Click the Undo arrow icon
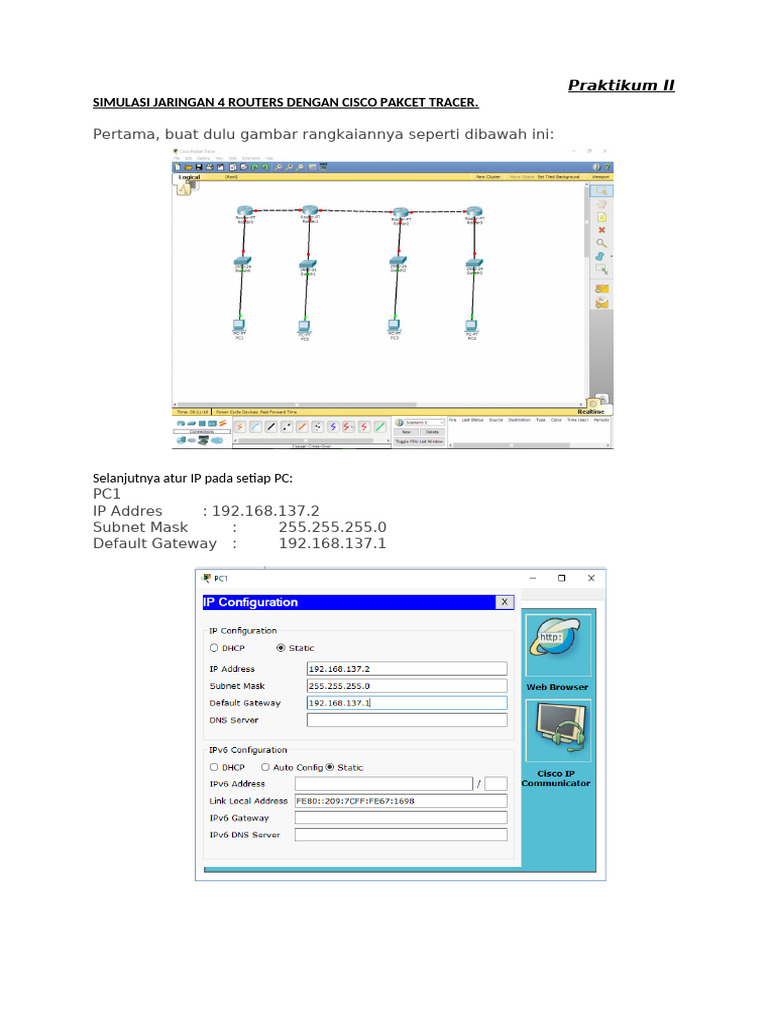Viewport: 768px width, 1024px height. point(255,167)
